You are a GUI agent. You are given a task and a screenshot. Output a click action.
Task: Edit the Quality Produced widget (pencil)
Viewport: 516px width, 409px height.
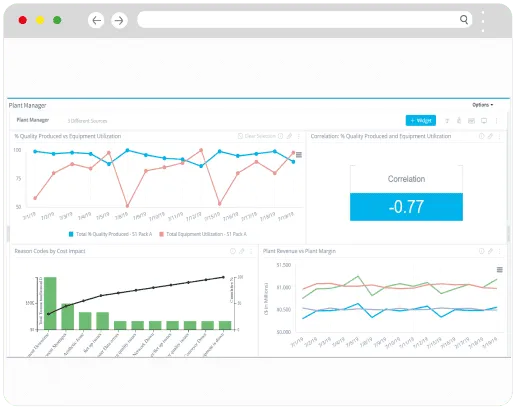click(290, 136)
